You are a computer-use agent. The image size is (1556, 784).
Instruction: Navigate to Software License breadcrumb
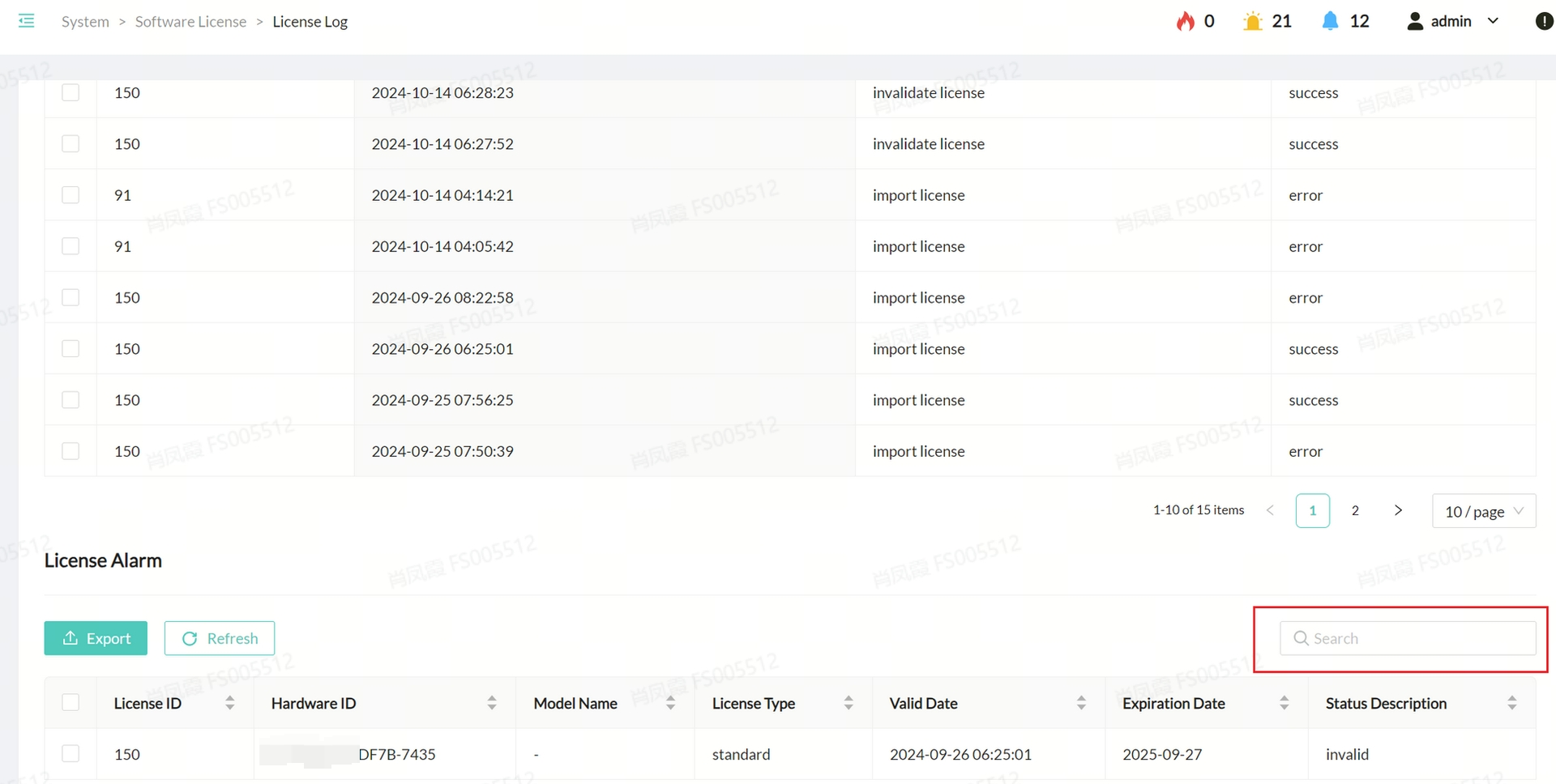190,22
